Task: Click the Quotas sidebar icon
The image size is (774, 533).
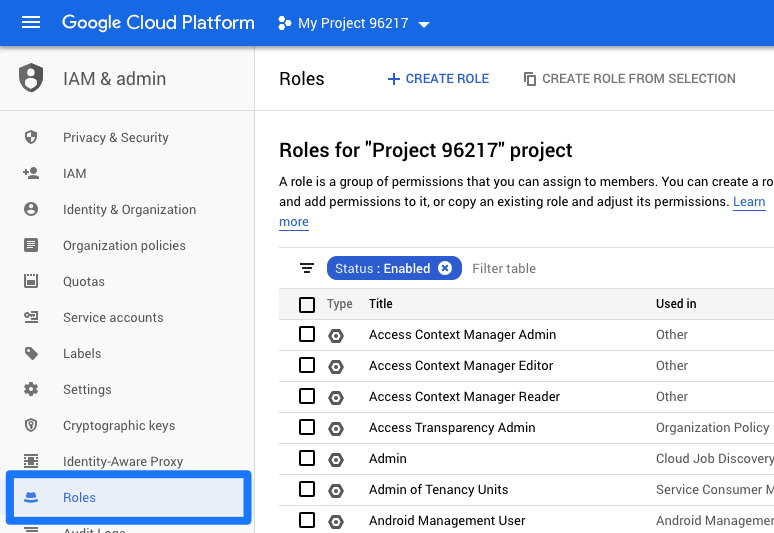Action: [31, 281]
